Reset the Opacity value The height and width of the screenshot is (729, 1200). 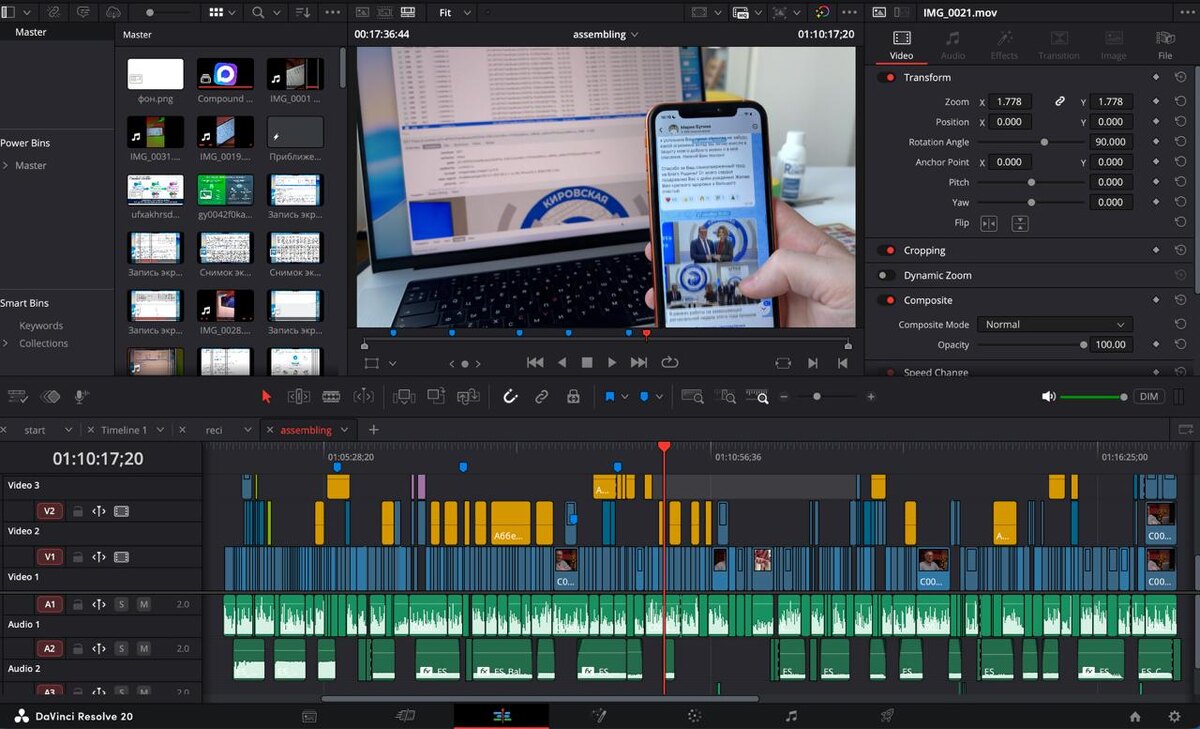coord(1181,345)
